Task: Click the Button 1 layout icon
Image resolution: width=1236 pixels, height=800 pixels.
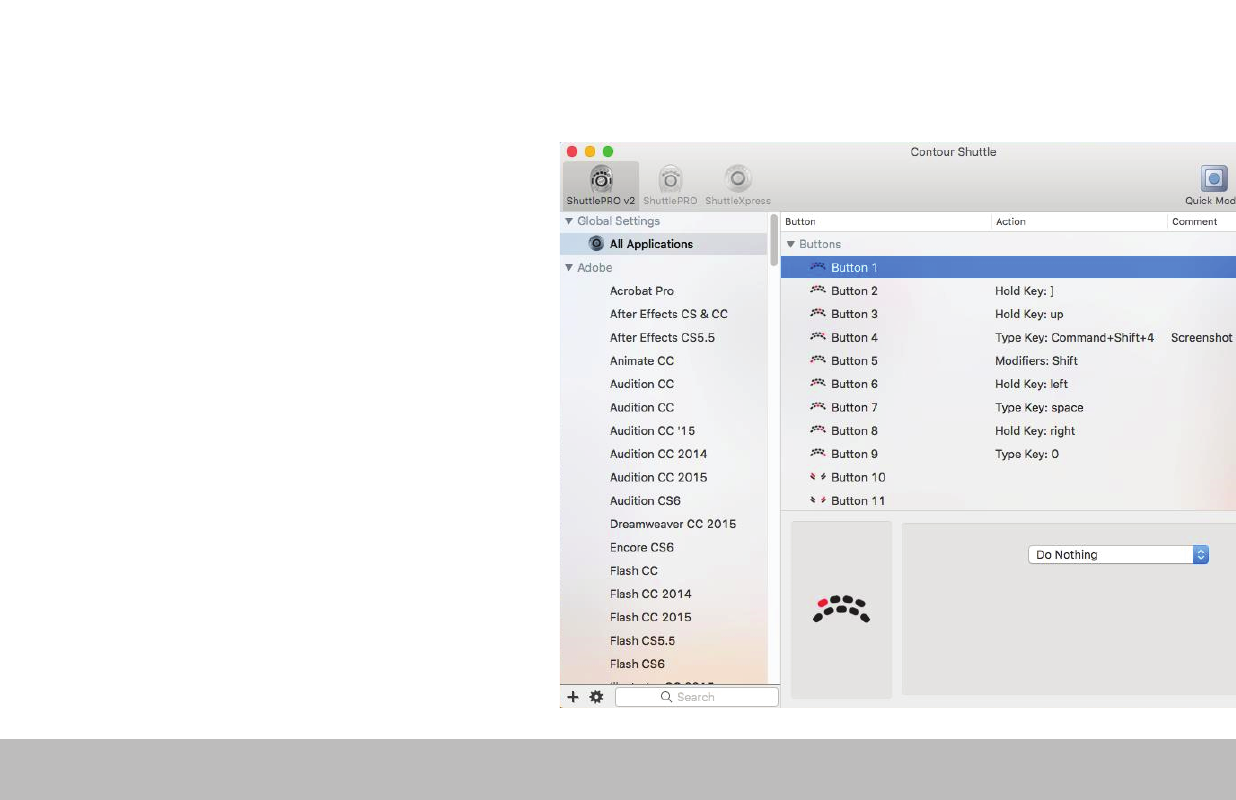Action: tap(818, 267)
